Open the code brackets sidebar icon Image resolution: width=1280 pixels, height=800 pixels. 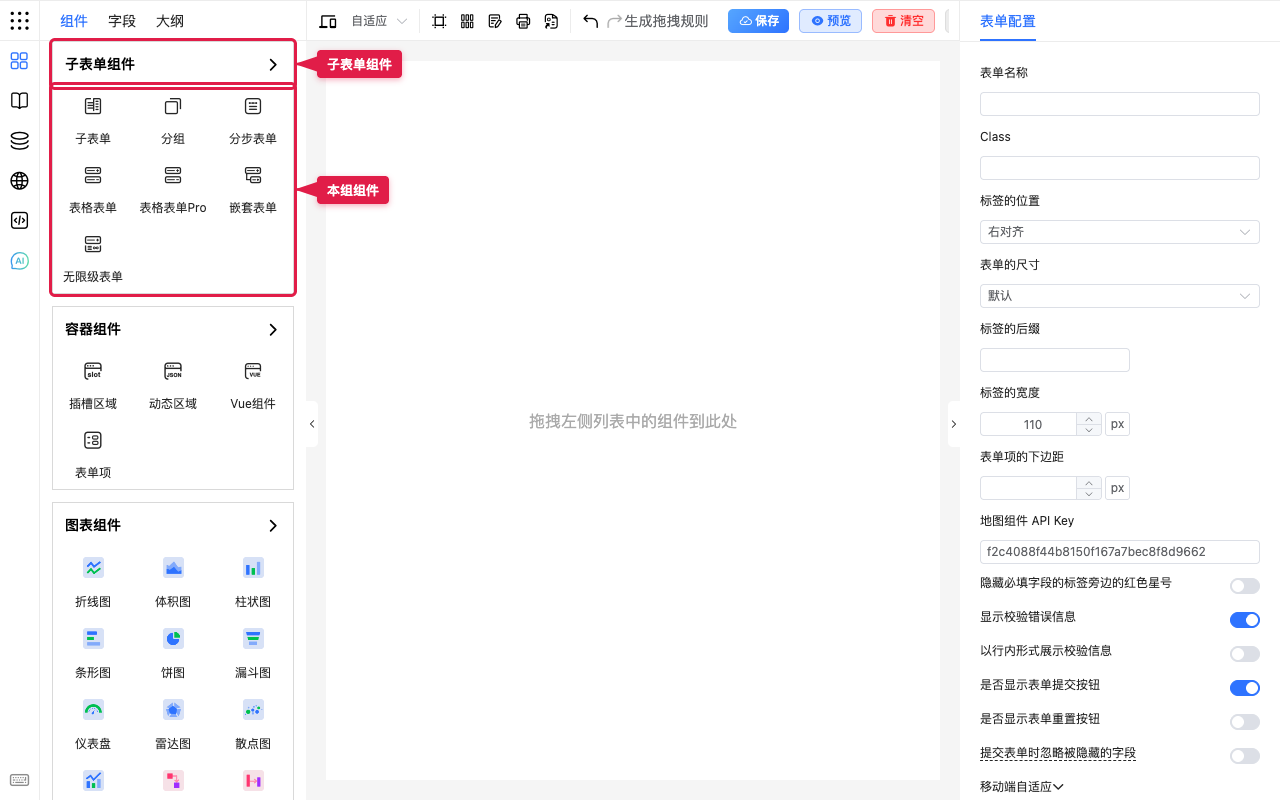(x=19, y=221)
